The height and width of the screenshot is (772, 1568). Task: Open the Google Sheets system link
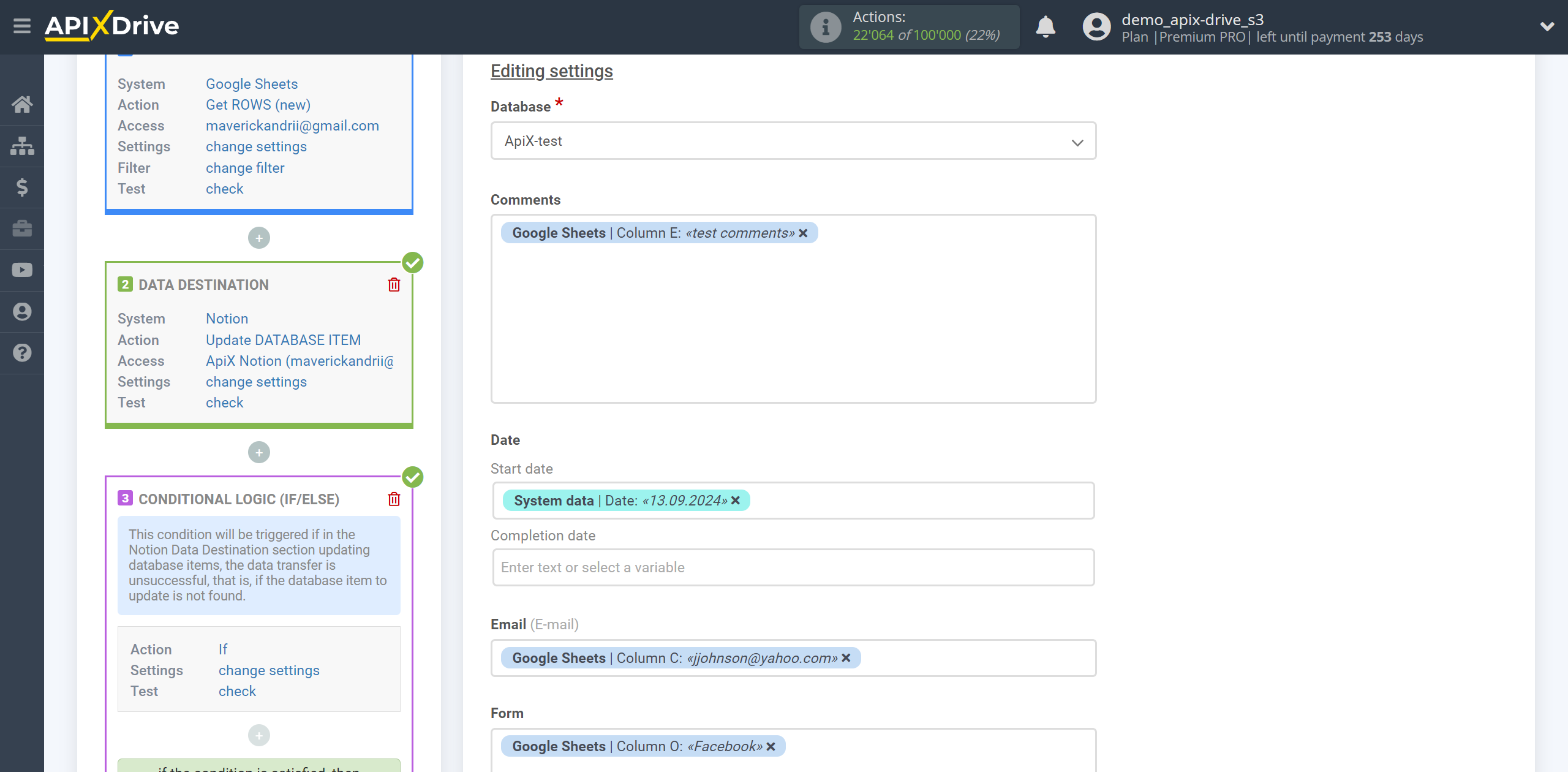click(x=252, y=84)
